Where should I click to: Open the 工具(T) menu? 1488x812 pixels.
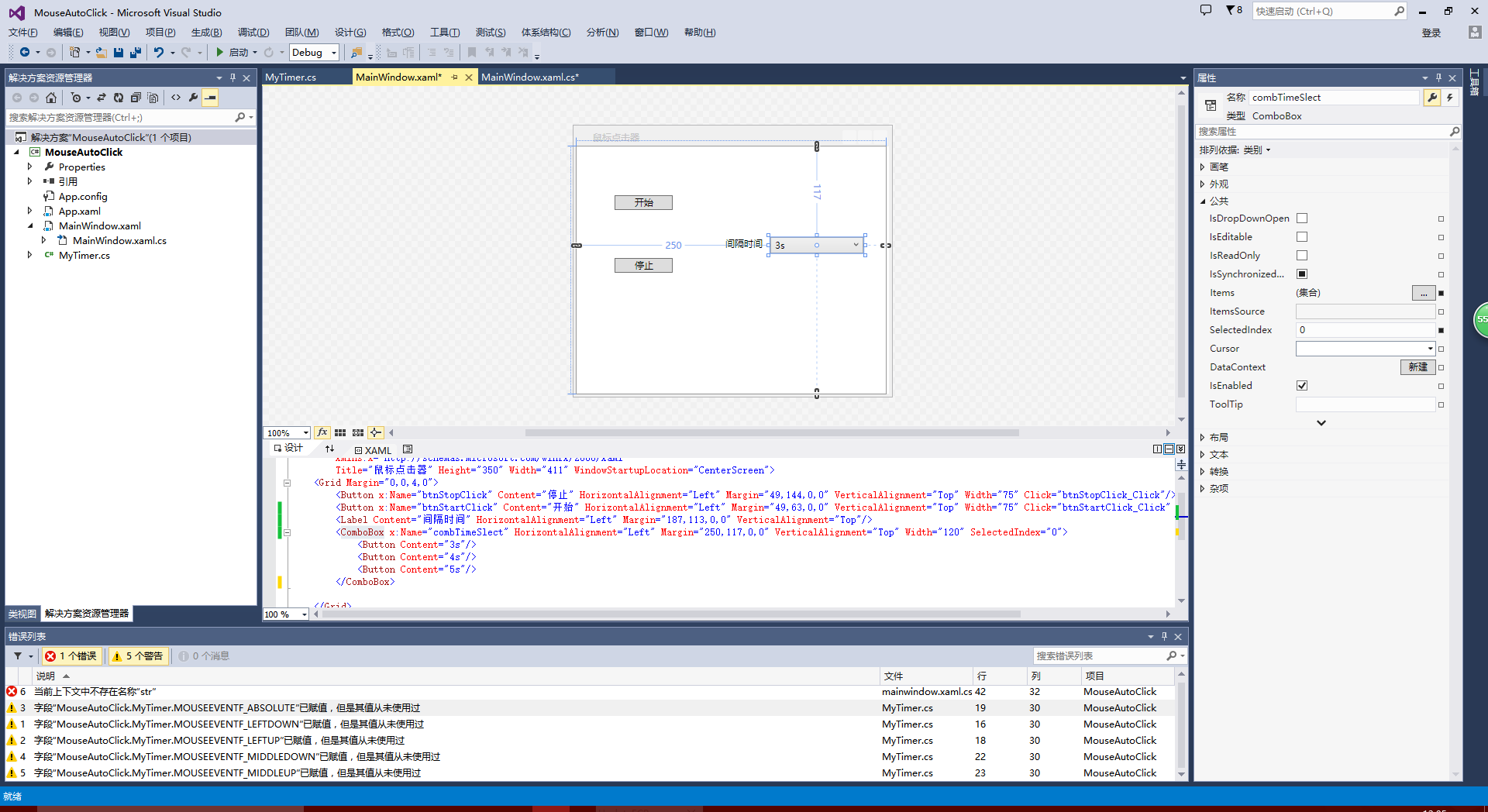coord(445,33)
